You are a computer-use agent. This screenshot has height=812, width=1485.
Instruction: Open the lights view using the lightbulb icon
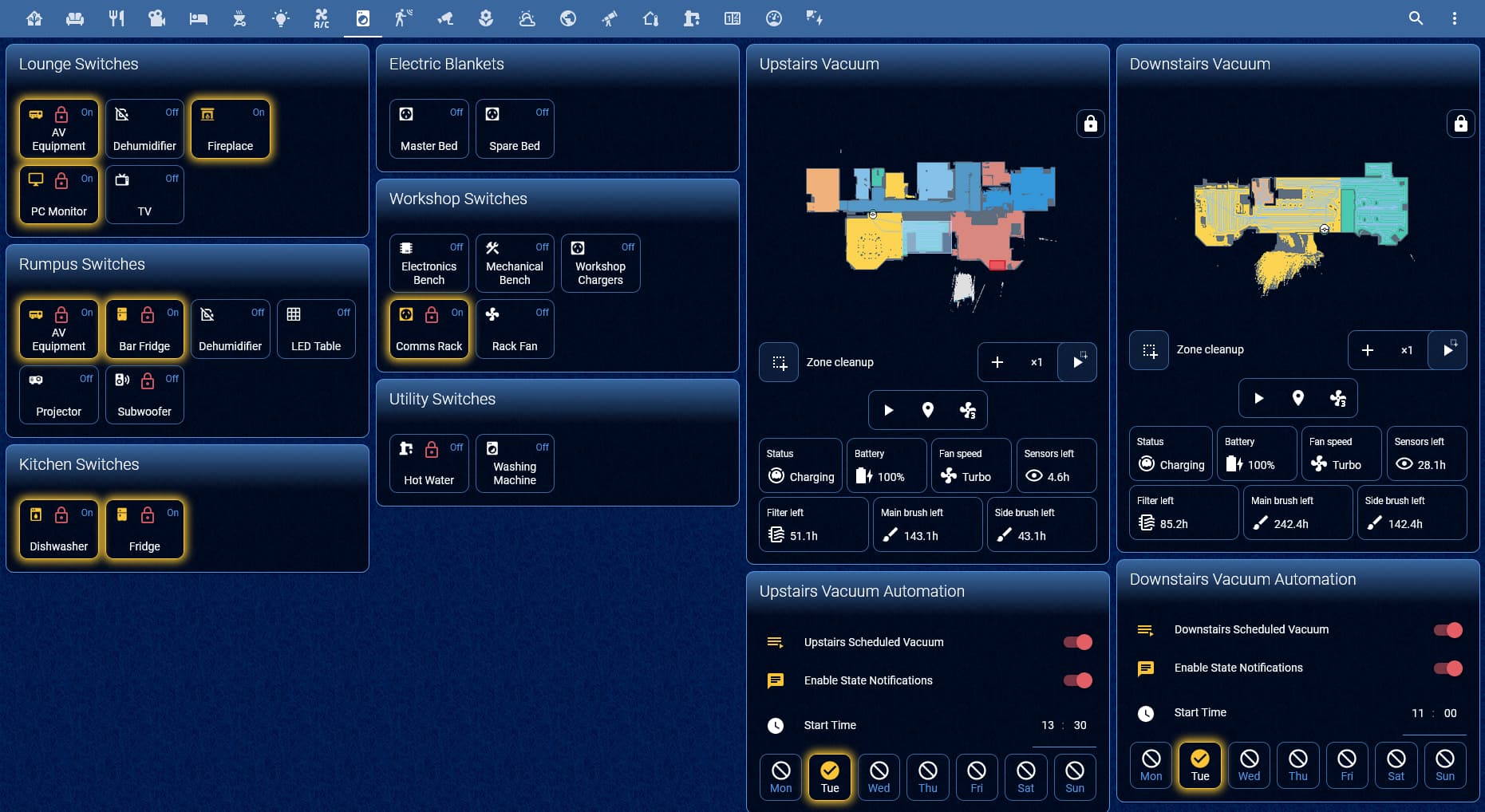[x=281, y=18]
